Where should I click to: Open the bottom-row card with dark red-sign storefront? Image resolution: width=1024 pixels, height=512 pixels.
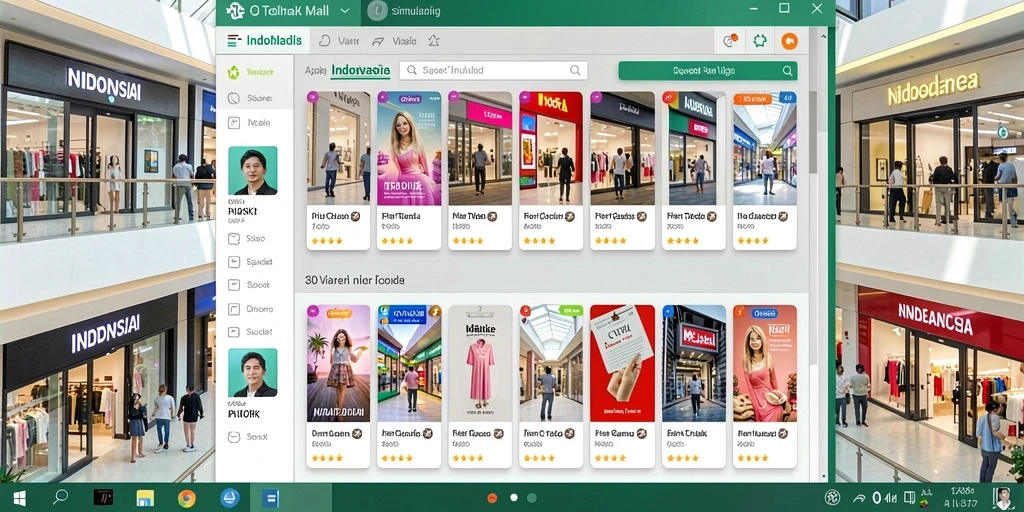[694, 387]
